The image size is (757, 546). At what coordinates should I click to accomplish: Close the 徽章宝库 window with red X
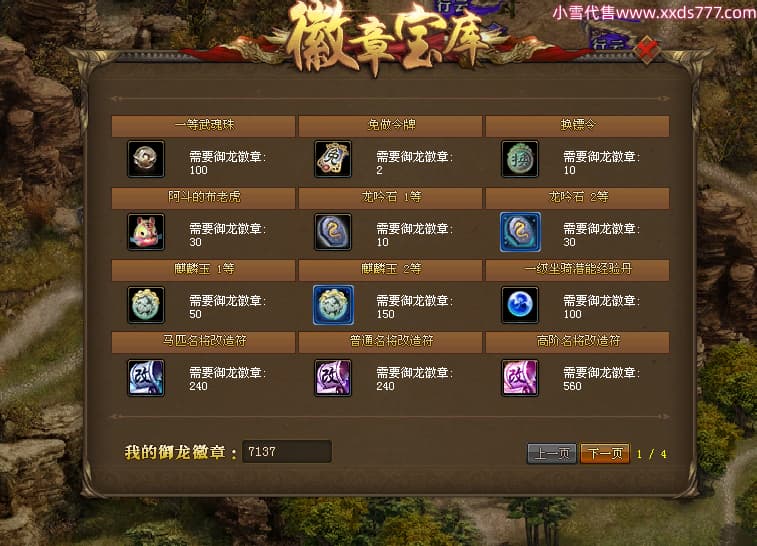coord(647,50)
